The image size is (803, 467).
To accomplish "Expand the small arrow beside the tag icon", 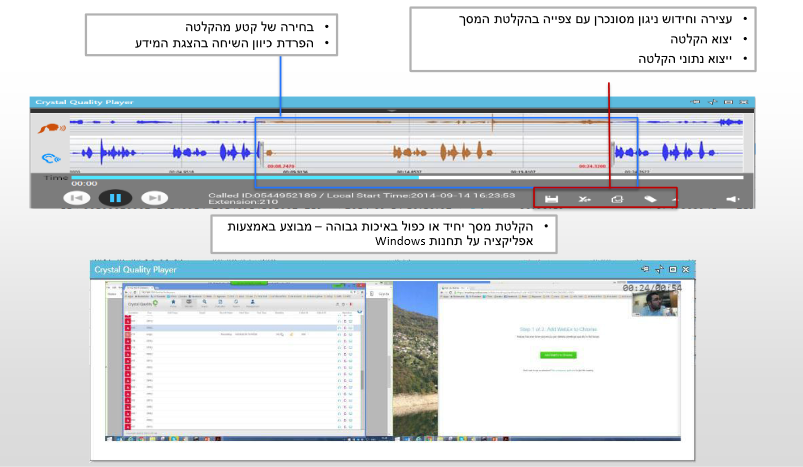I will click(x=674, y=199).
